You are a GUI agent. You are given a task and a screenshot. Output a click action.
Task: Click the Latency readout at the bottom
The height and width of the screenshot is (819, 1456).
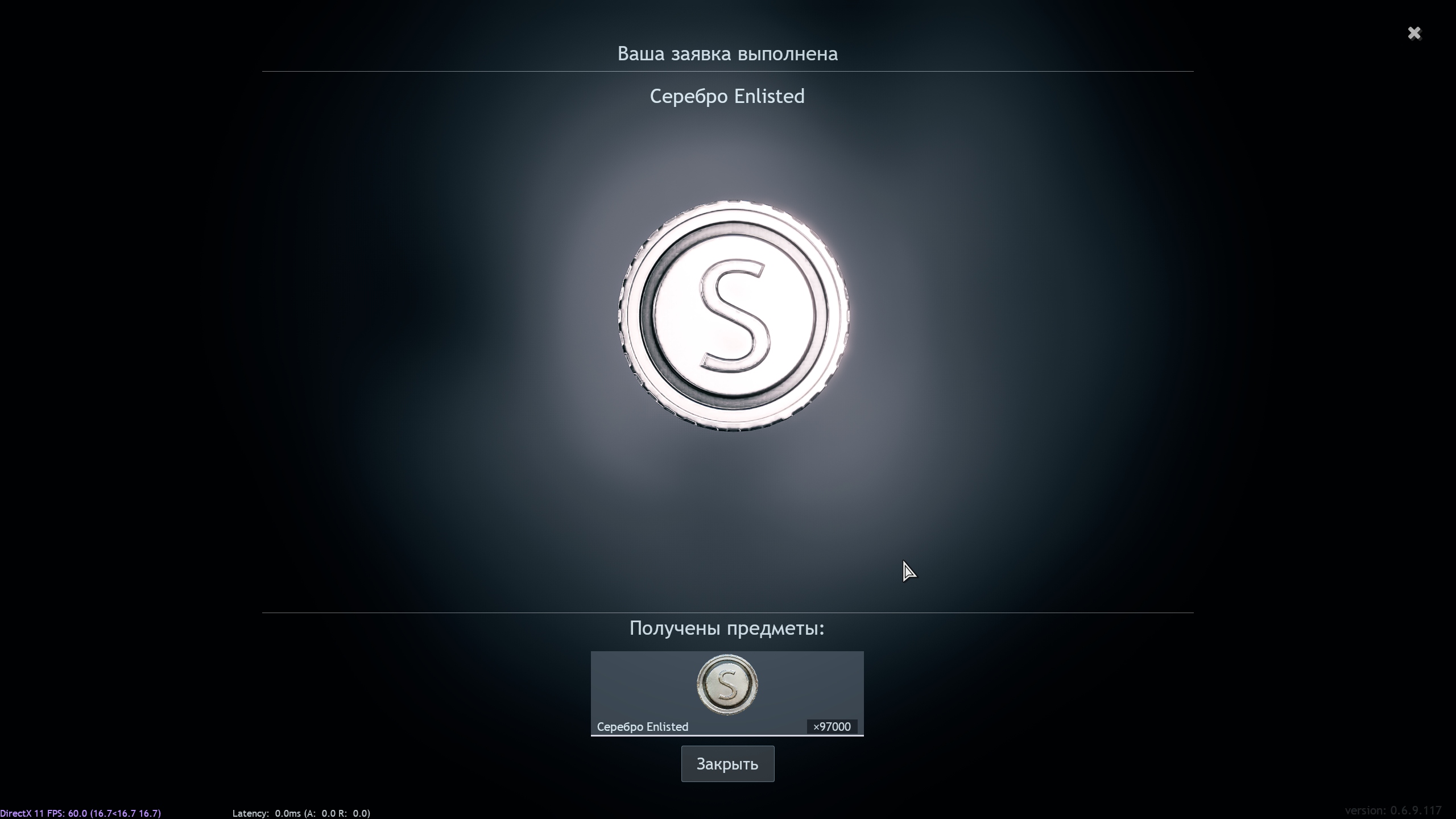[301, 813]
